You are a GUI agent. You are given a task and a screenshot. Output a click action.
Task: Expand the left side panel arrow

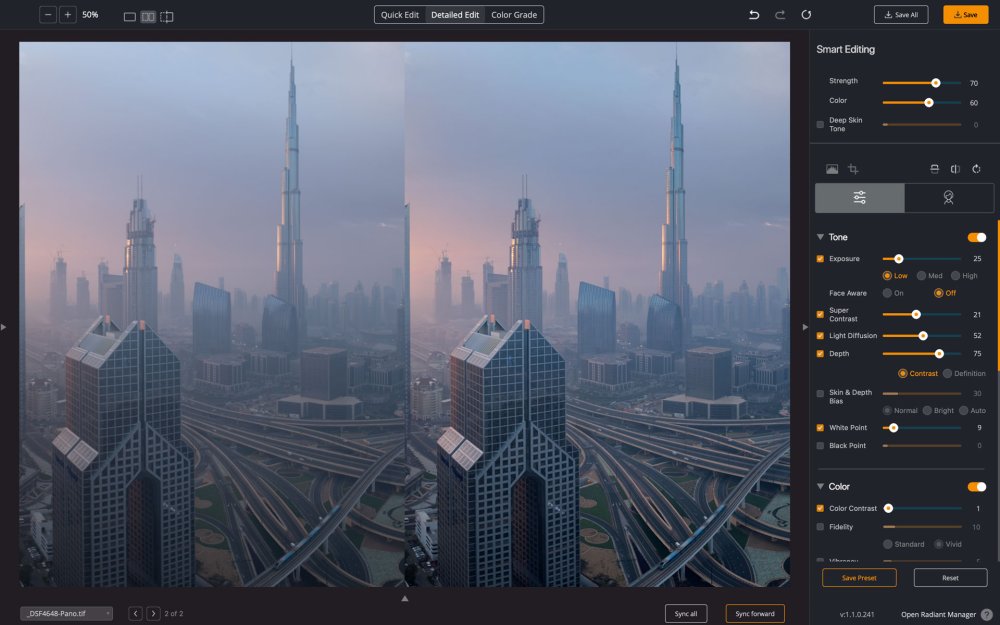tap(4, 327)
